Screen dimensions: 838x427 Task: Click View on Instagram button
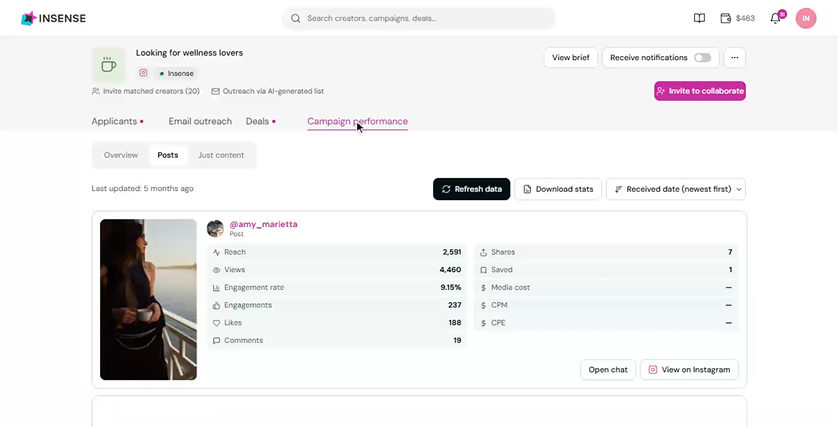click(x=689, y=369)
